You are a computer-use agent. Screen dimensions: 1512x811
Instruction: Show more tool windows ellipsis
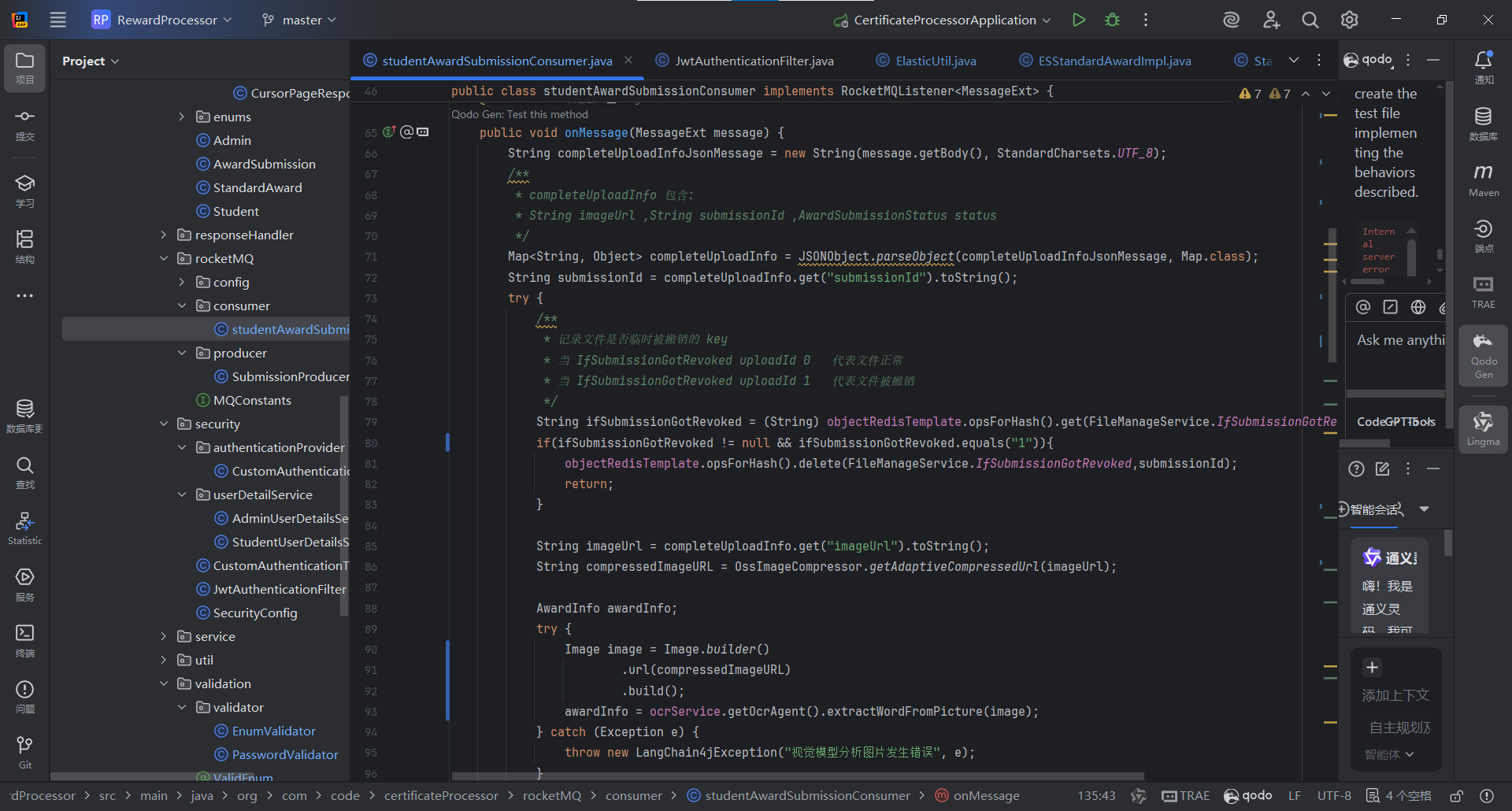click(25, 296)
